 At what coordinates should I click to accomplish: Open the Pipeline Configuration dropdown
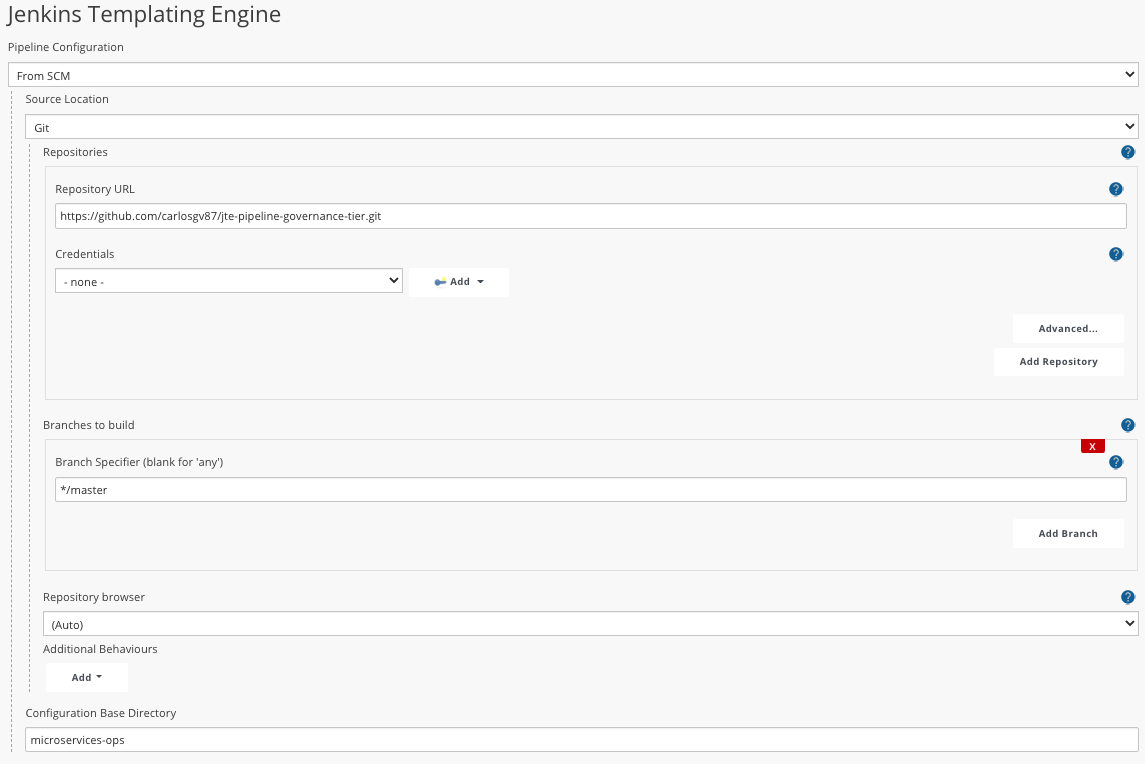[x=572, y=75]
